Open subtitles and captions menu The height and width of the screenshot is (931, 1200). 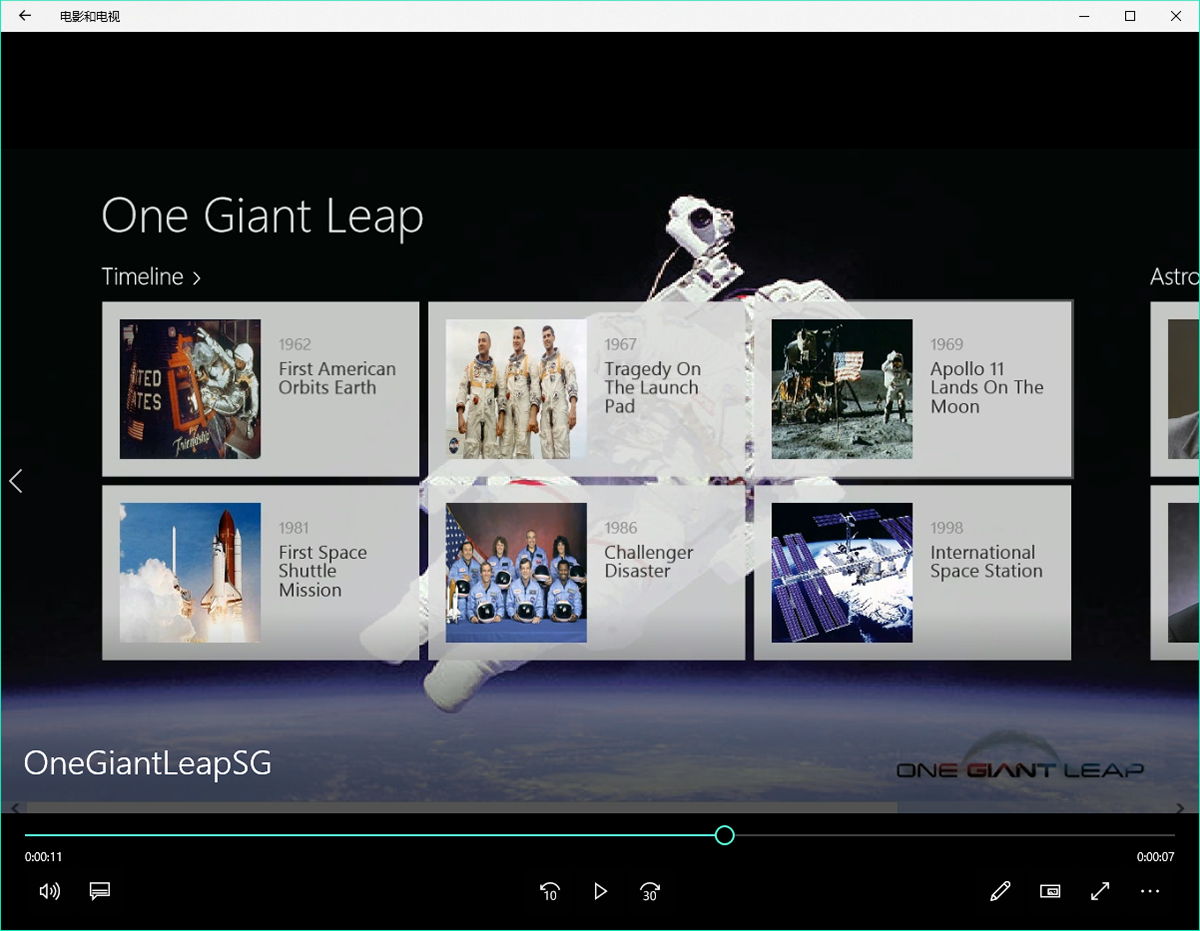click(100, 891)
